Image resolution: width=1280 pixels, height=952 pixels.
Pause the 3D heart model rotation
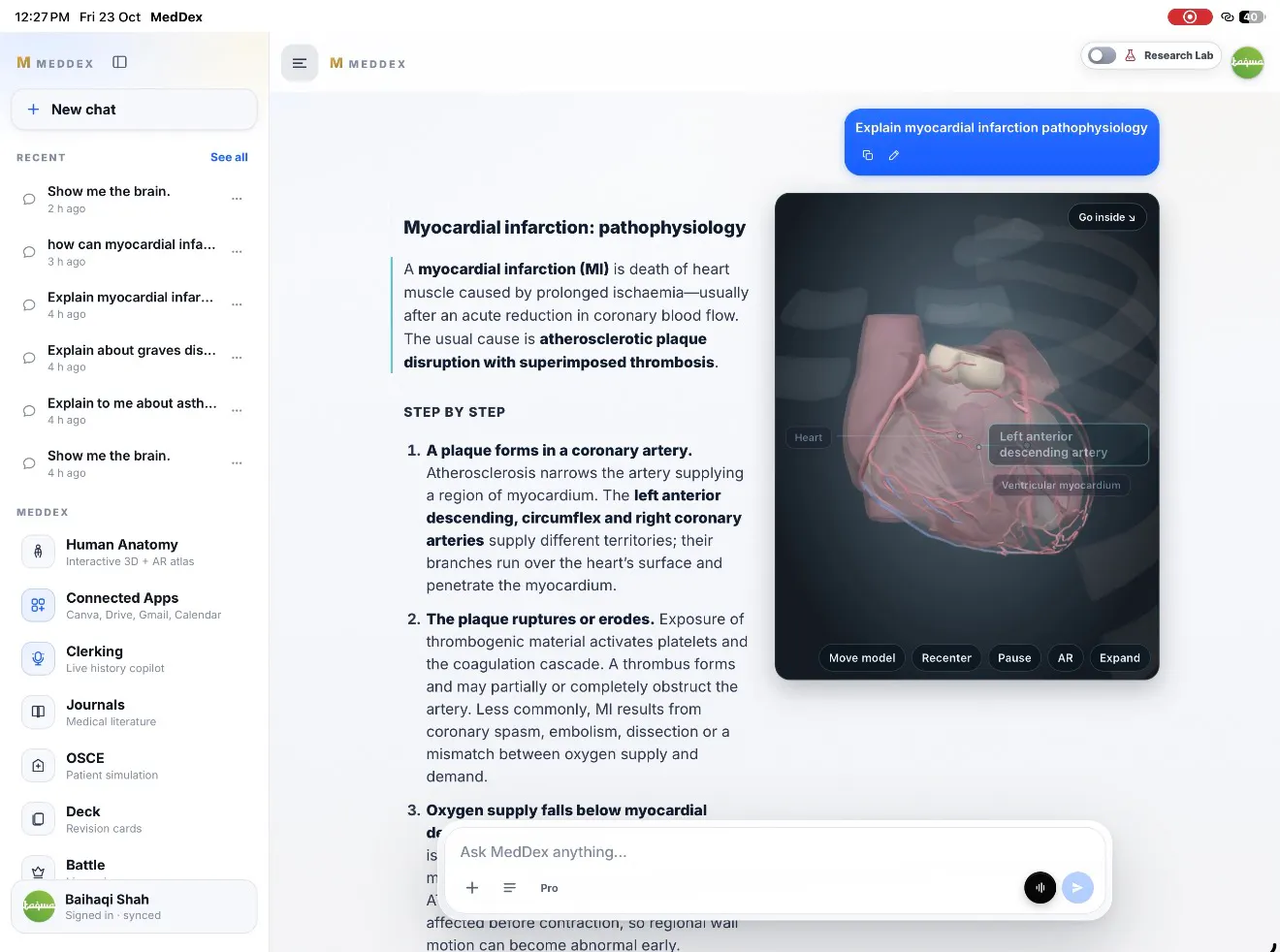pyautogui.click(x=1014, y=658)
